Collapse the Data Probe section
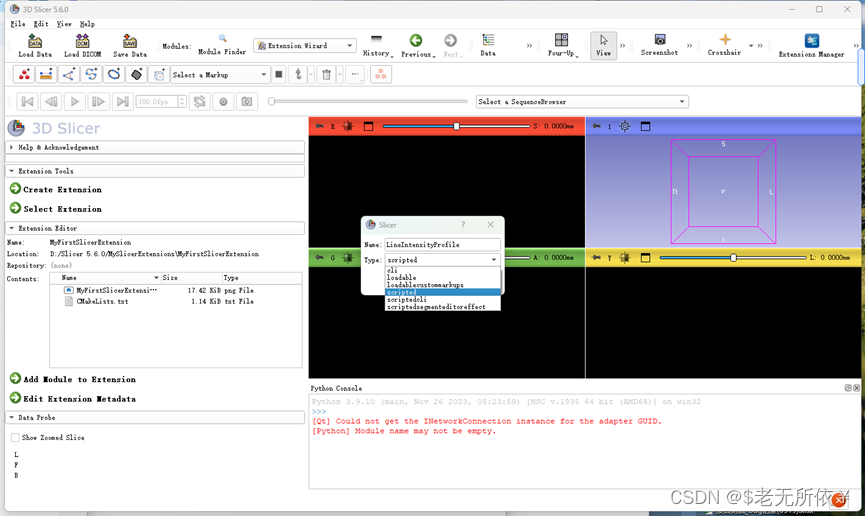Screen dimensions: 865x516 point(154,418)
